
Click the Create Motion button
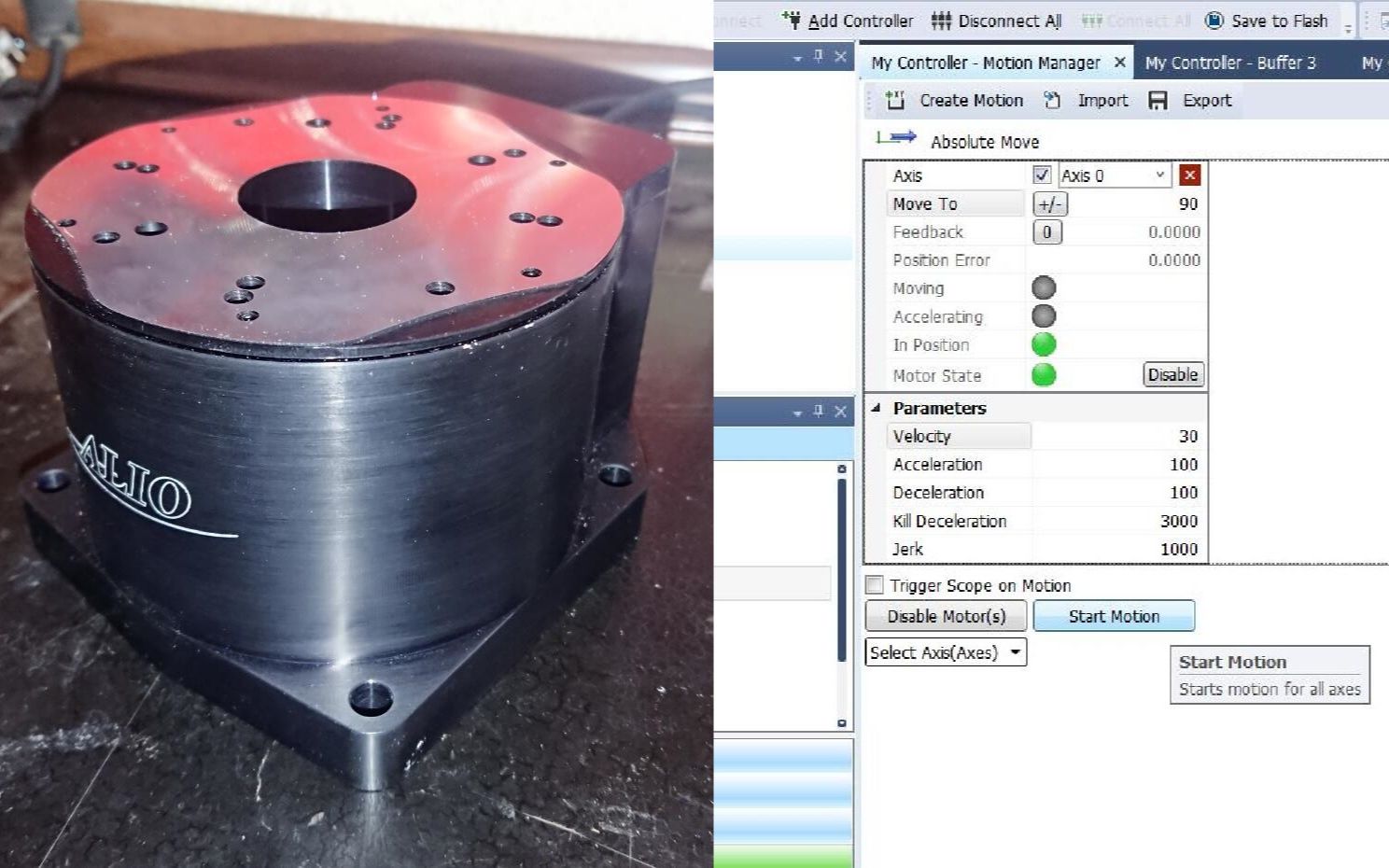pos(953,100)
